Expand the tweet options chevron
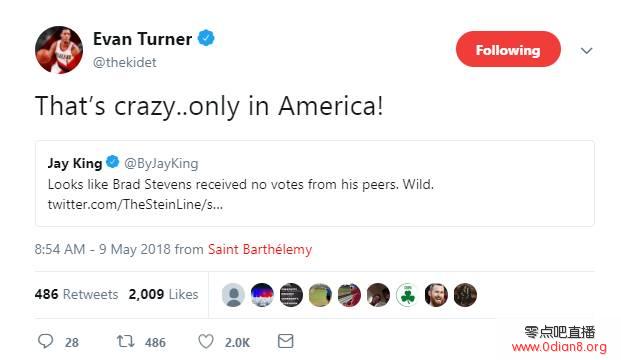The width and height of the screenshot is (621, 360). pyautogui.click(x=586, y=51)
